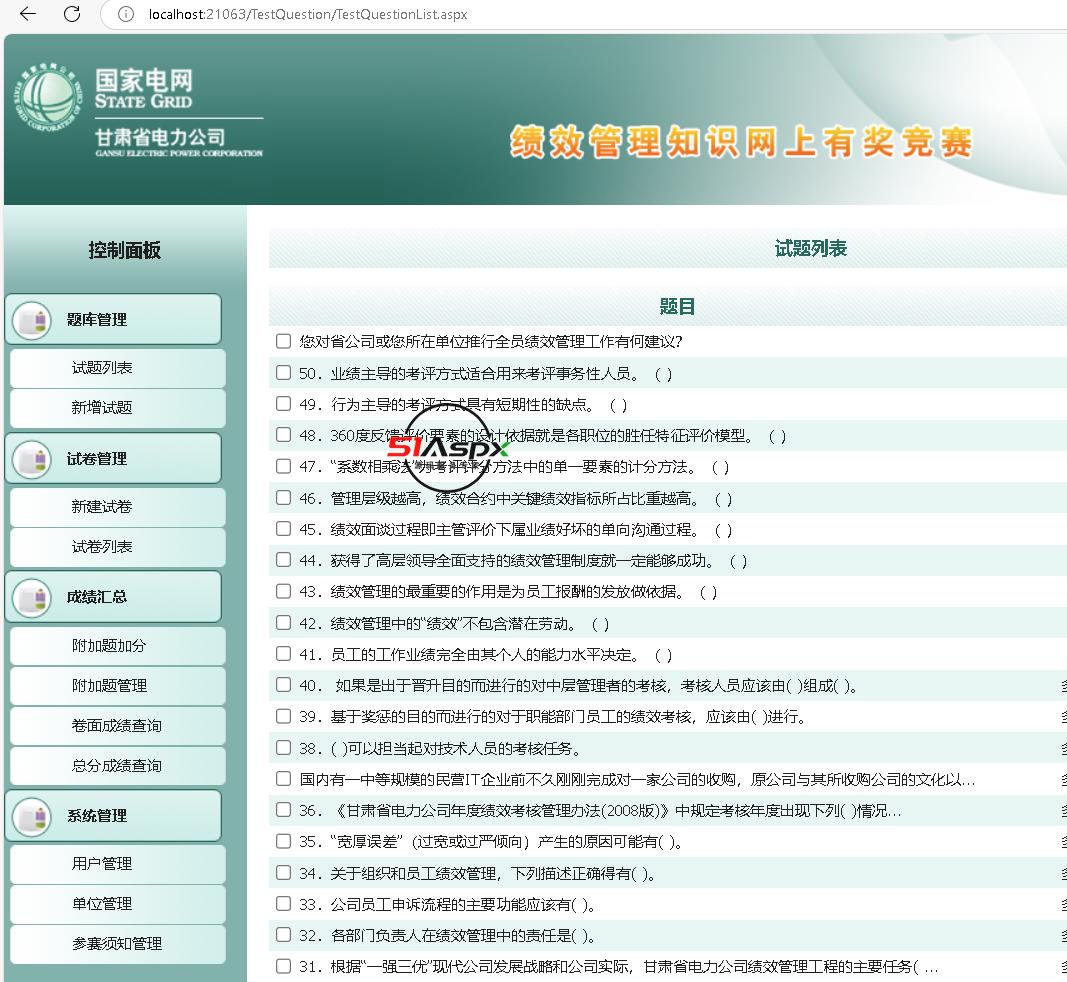Open the 总分成绩查询 menu item
This screenshot has width=1067, height=982.
pos(117,766)
